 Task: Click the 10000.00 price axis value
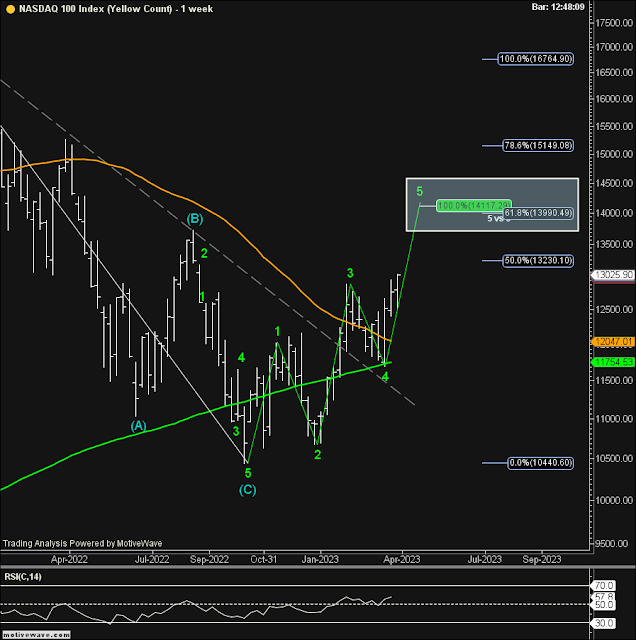pyautogui.click(x=614, y=500)
